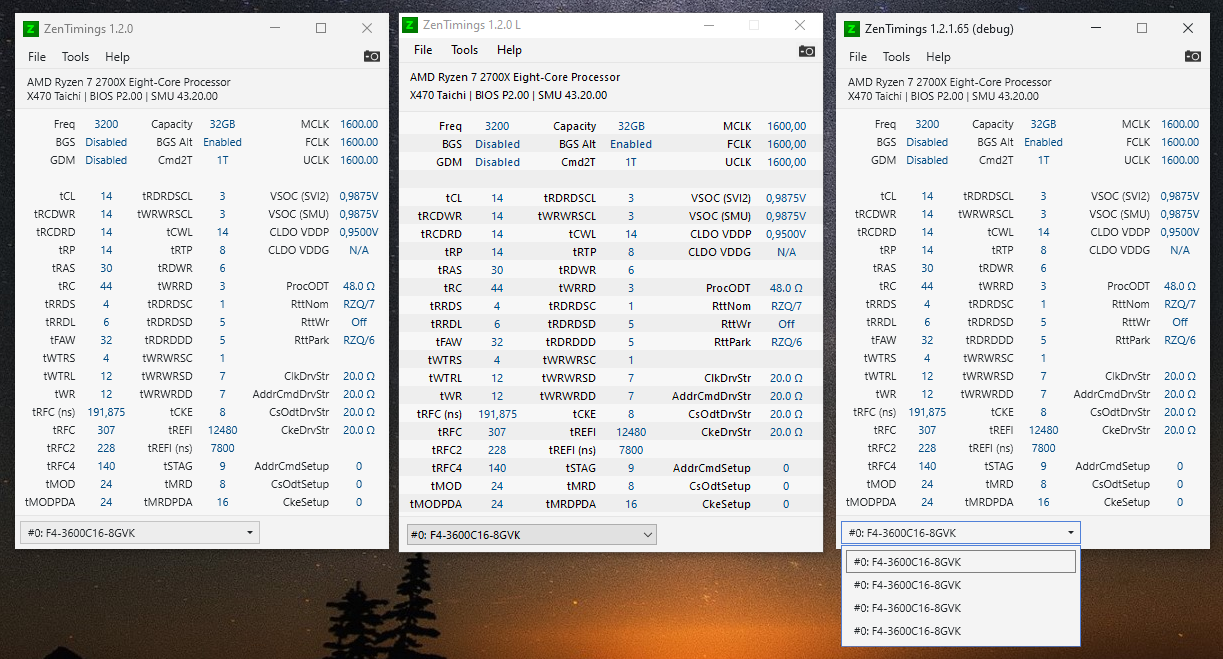
Task: Open Help menu in ZenTimings 1.2.0 L window
Action: pos(509,50)
